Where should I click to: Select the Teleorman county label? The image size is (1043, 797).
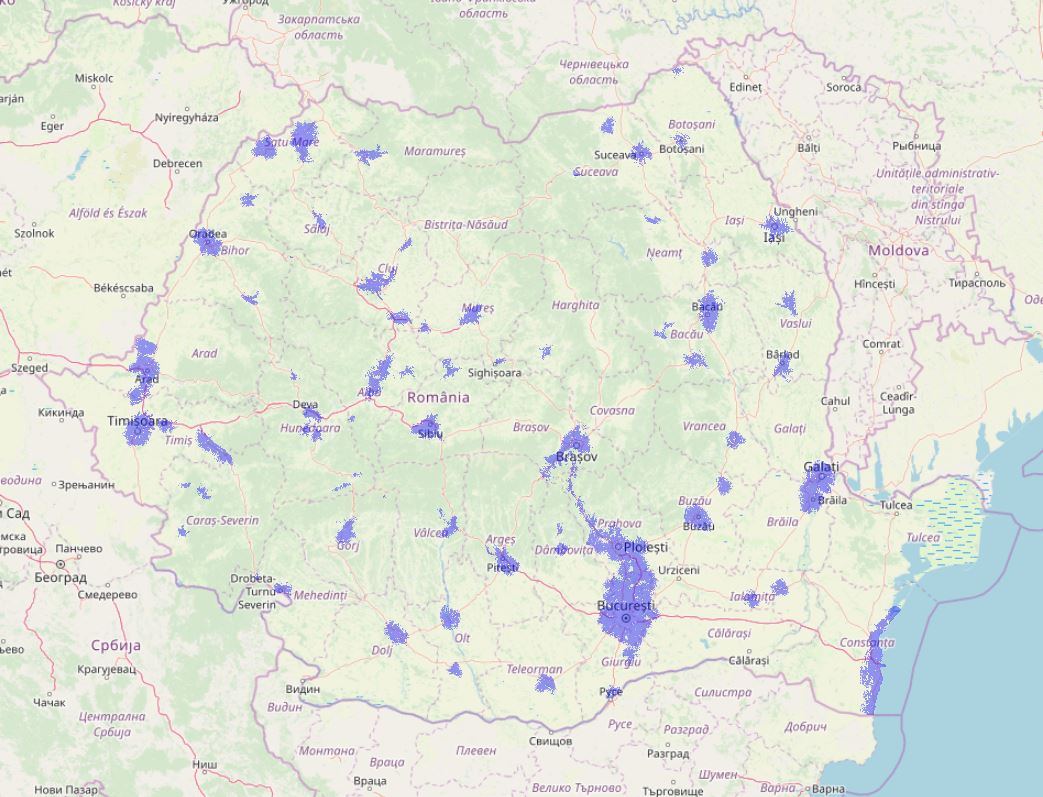click(x=534, y=669)
